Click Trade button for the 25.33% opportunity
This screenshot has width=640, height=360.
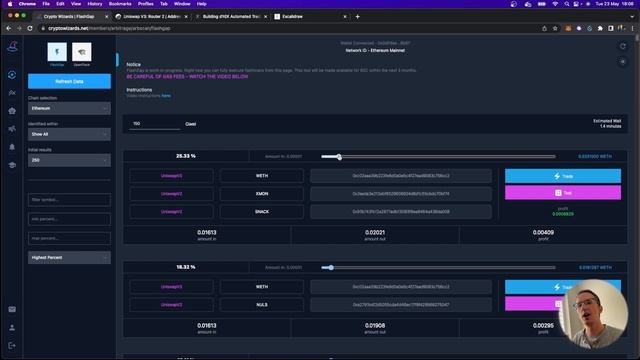click(563, 176)
